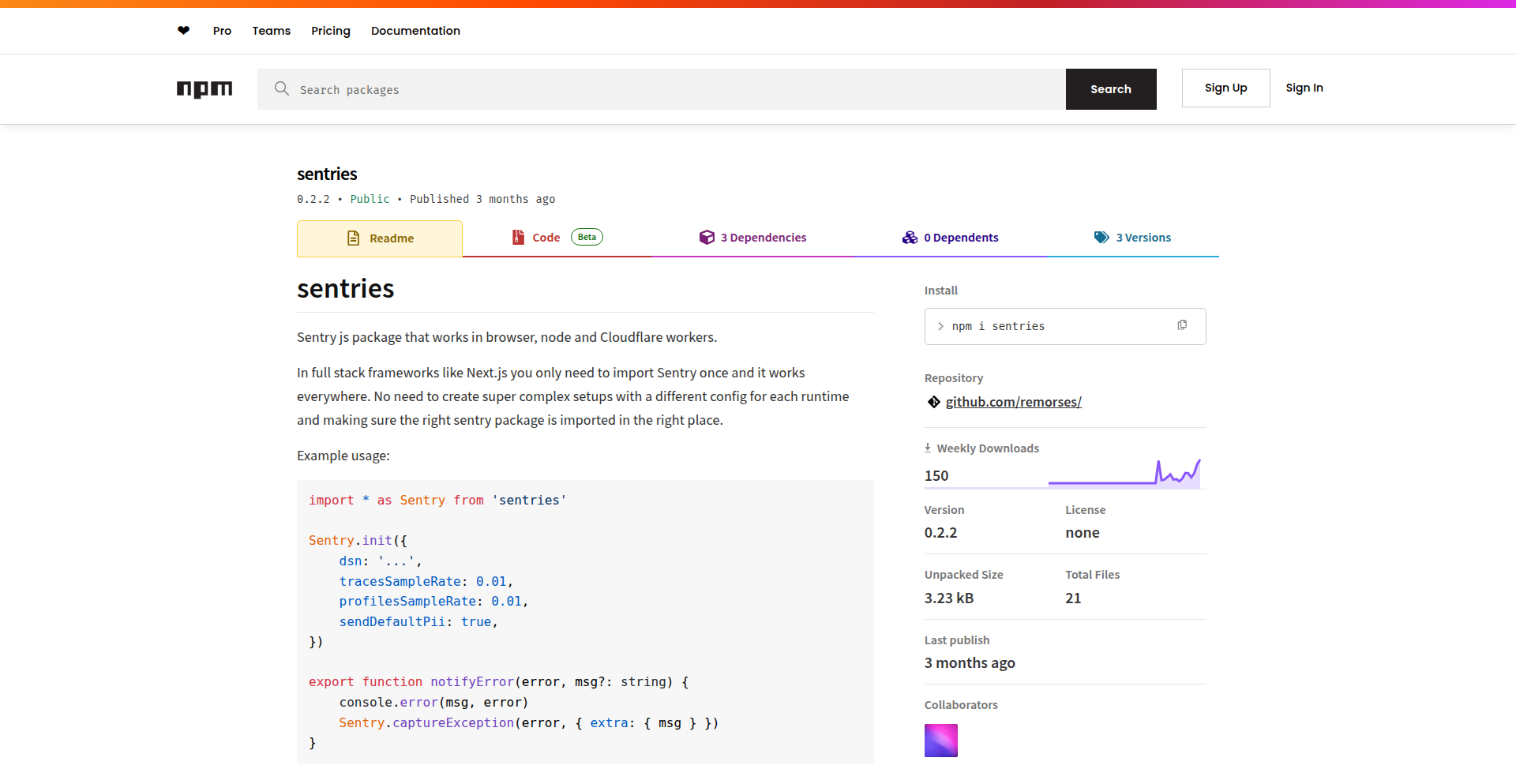Click the Dependencies box icon
This screenshot has width=1516, height=784.
(707, 237)
